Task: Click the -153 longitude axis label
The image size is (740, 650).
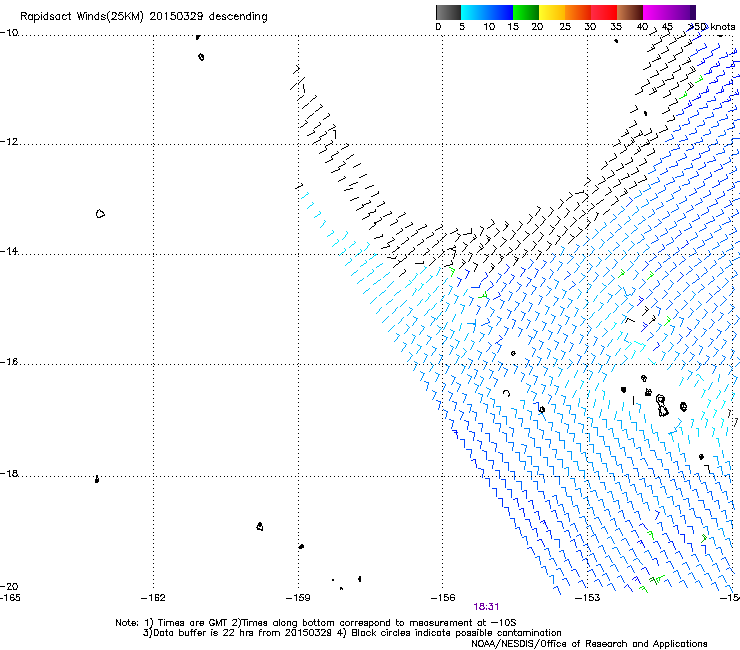Action: [x=588, y=598]
